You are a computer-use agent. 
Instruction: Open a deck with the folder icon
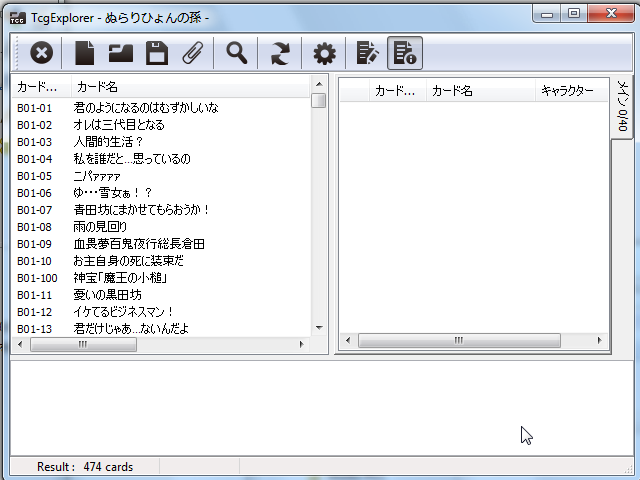121,53
